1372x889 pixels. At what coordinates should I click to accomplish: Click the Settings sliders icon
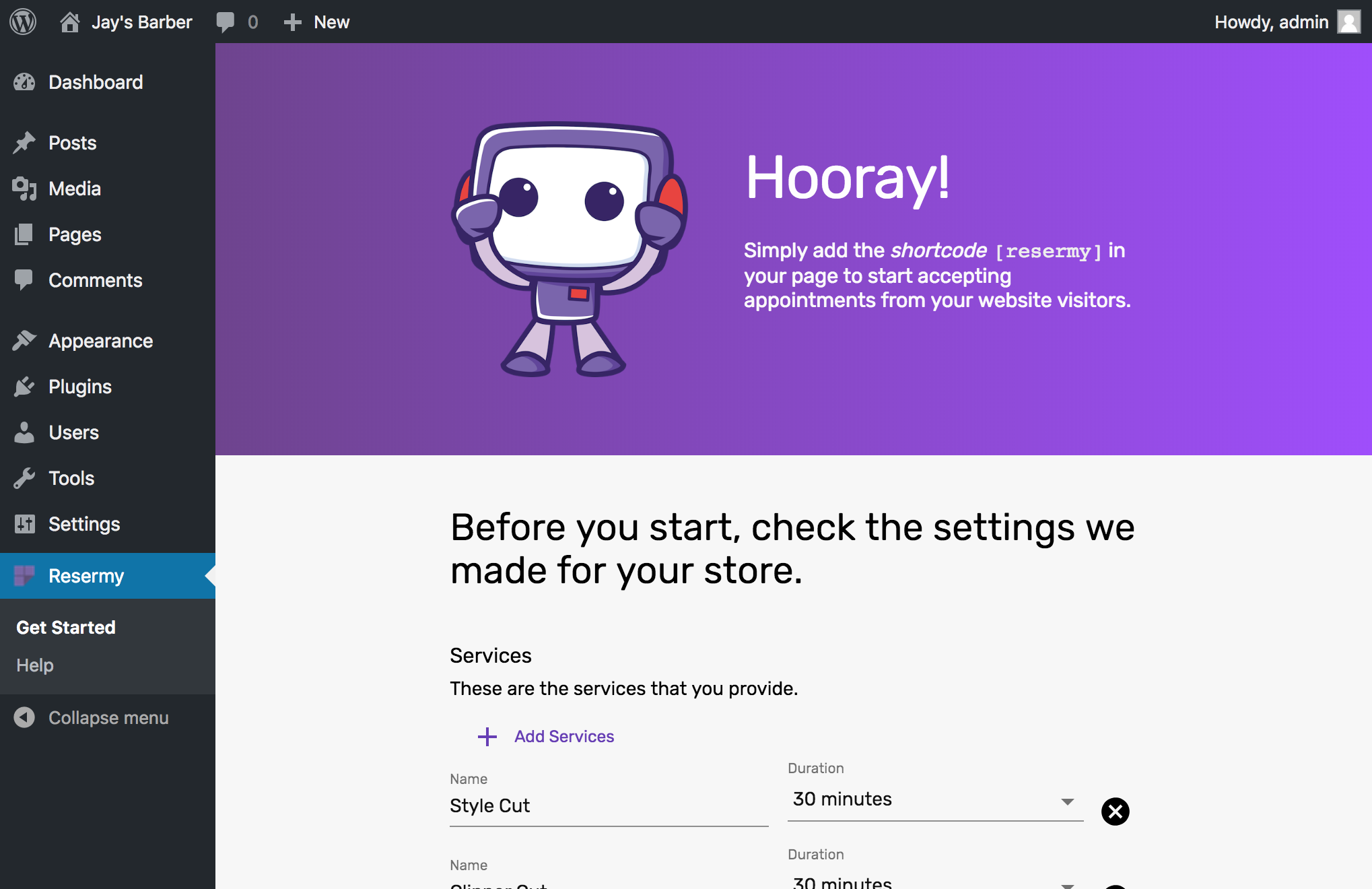(24, 524)
